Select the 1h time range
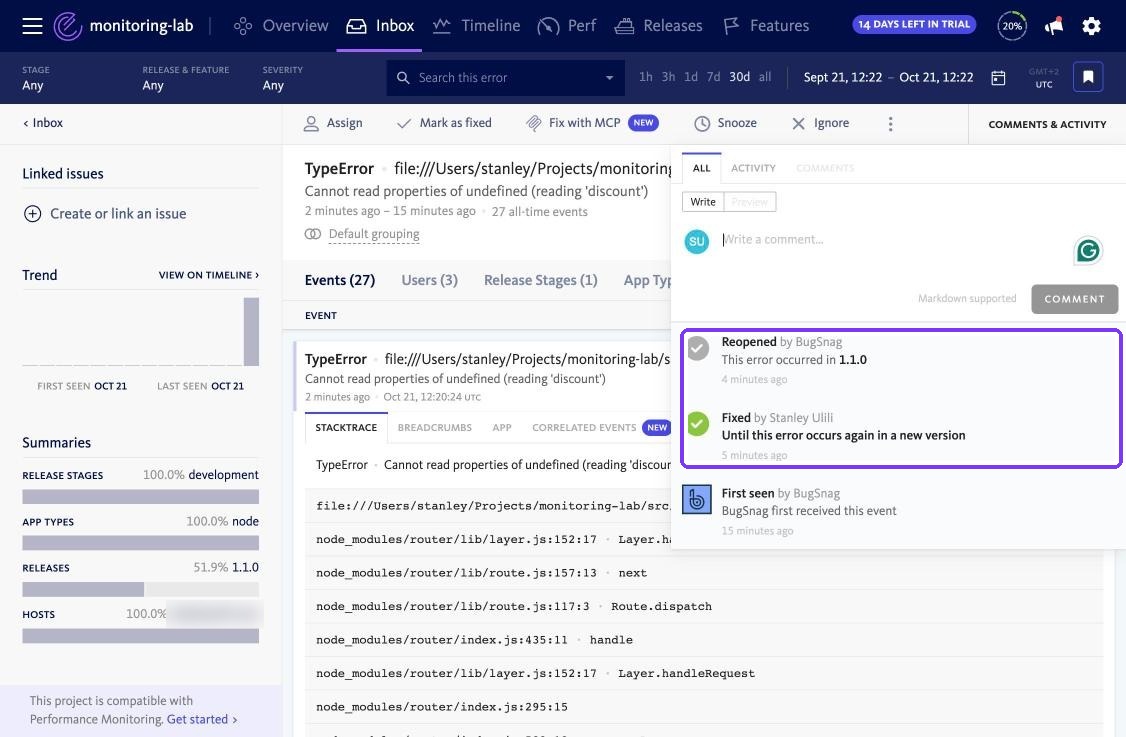Image resolution: width=1126 pixels, height=737 pixels. pyautogui.click(x=646, y=77)
